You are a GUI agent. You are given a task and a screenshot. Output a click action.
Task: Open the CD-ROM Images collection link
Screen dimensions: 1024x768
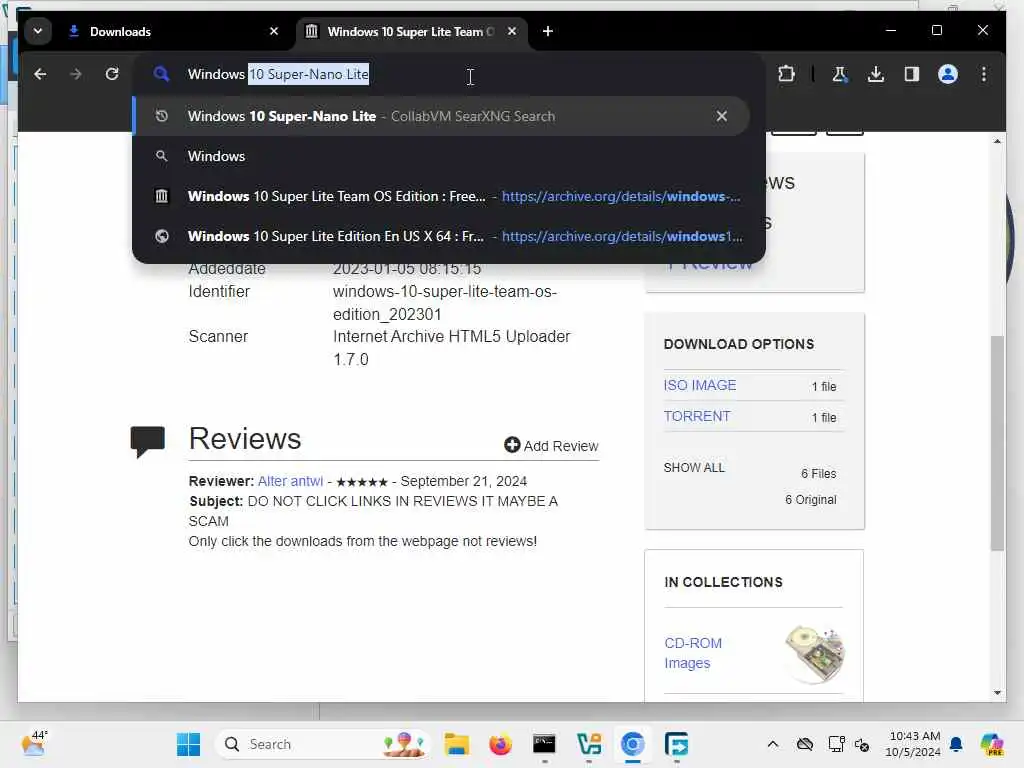point(693,653)
